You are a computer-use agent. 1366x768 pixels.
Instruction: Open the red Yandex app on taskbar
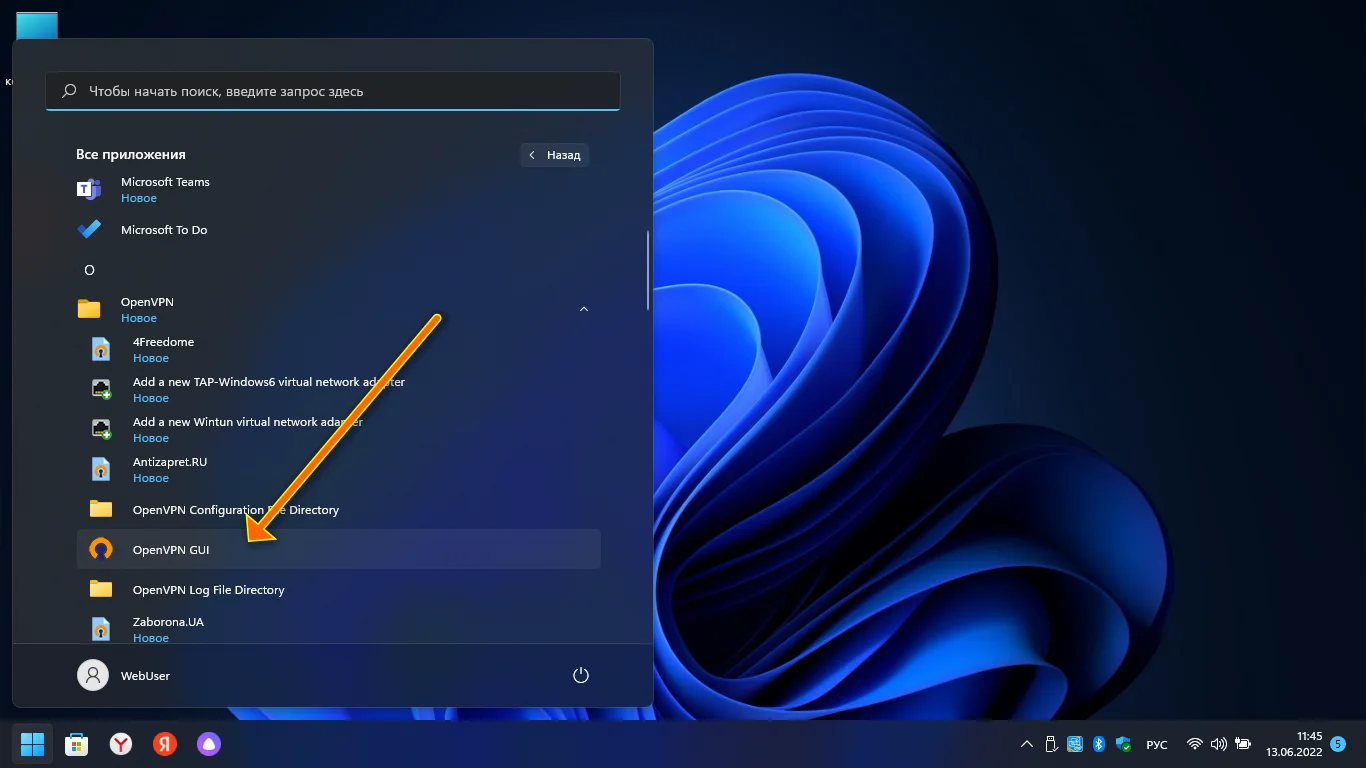tap(164, 743)
